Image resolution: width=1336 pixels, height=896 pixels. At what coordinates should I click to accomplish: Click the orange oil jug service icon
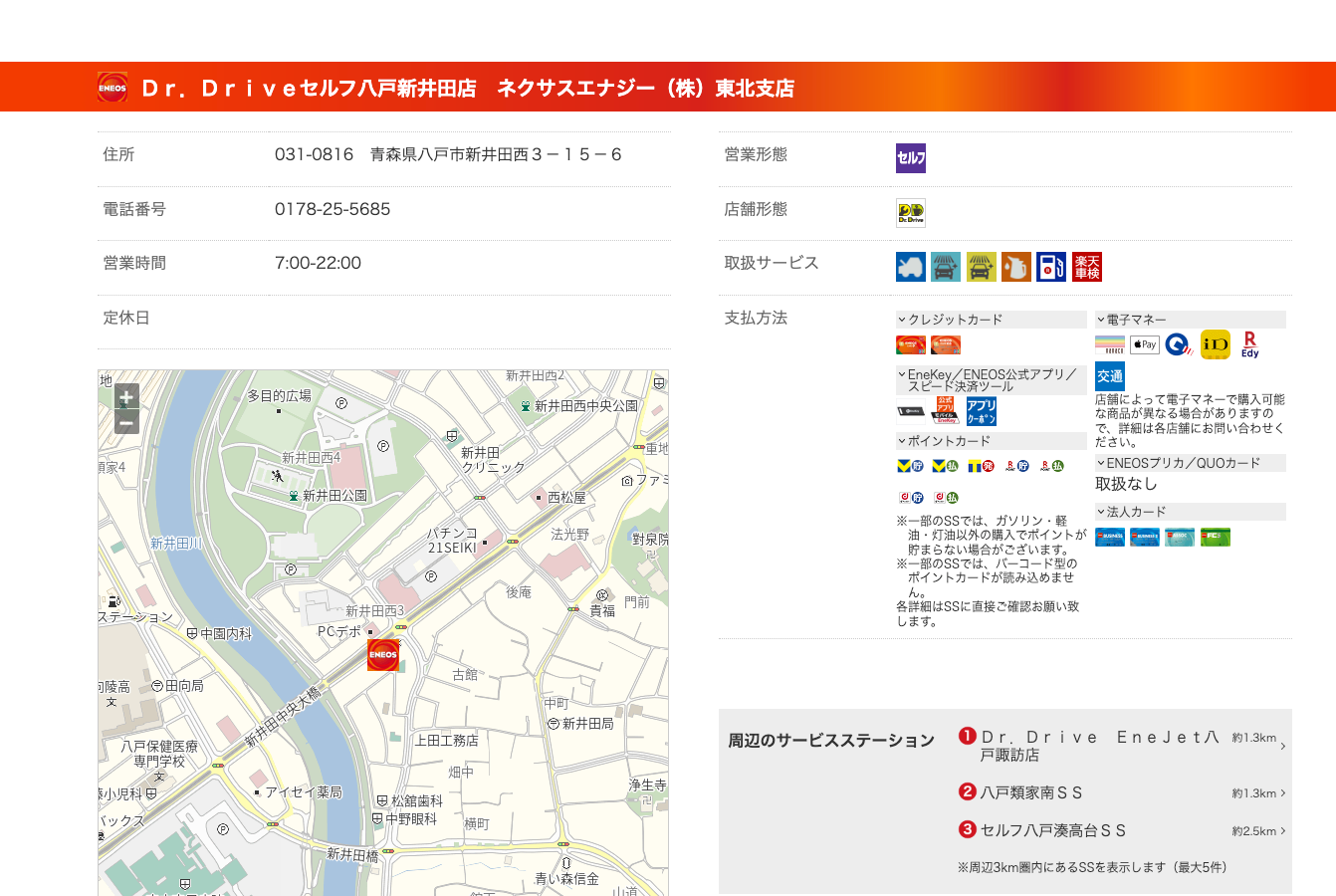click(x=1016, y=267)
